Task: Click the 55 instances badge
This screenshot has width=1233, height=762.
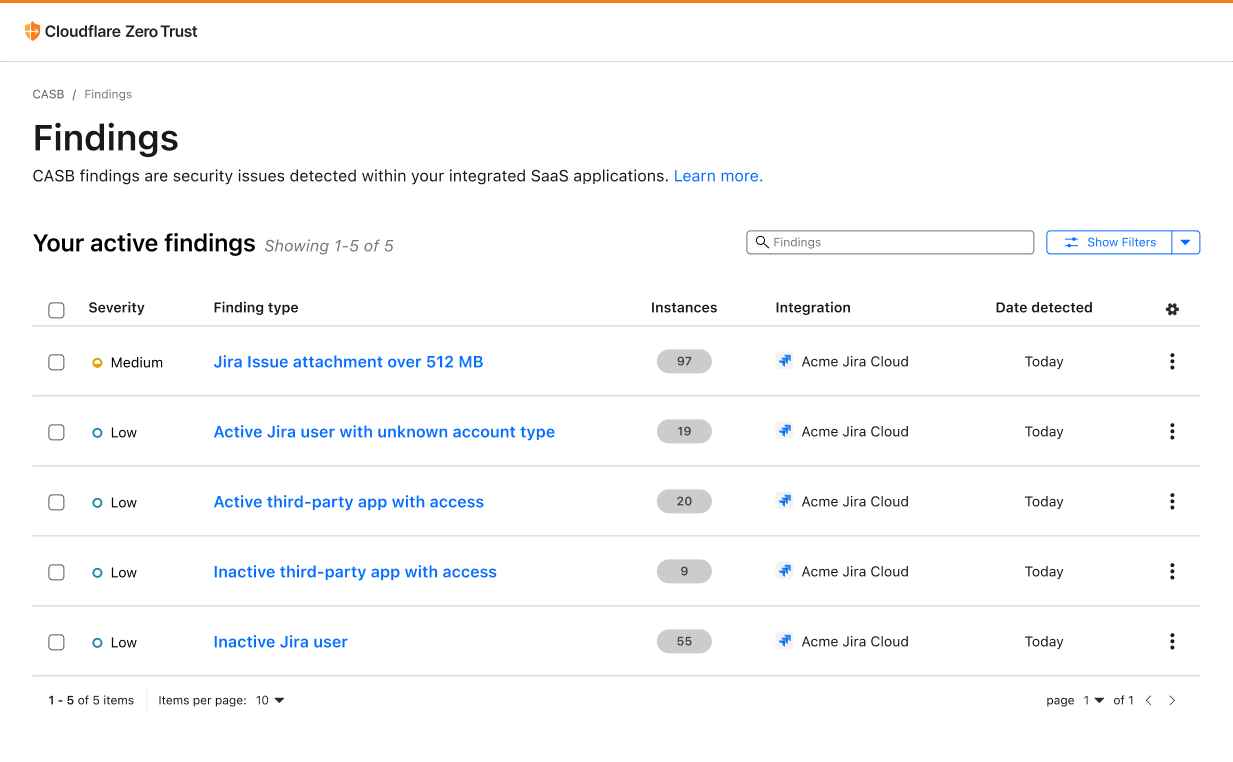Action: 684,641
